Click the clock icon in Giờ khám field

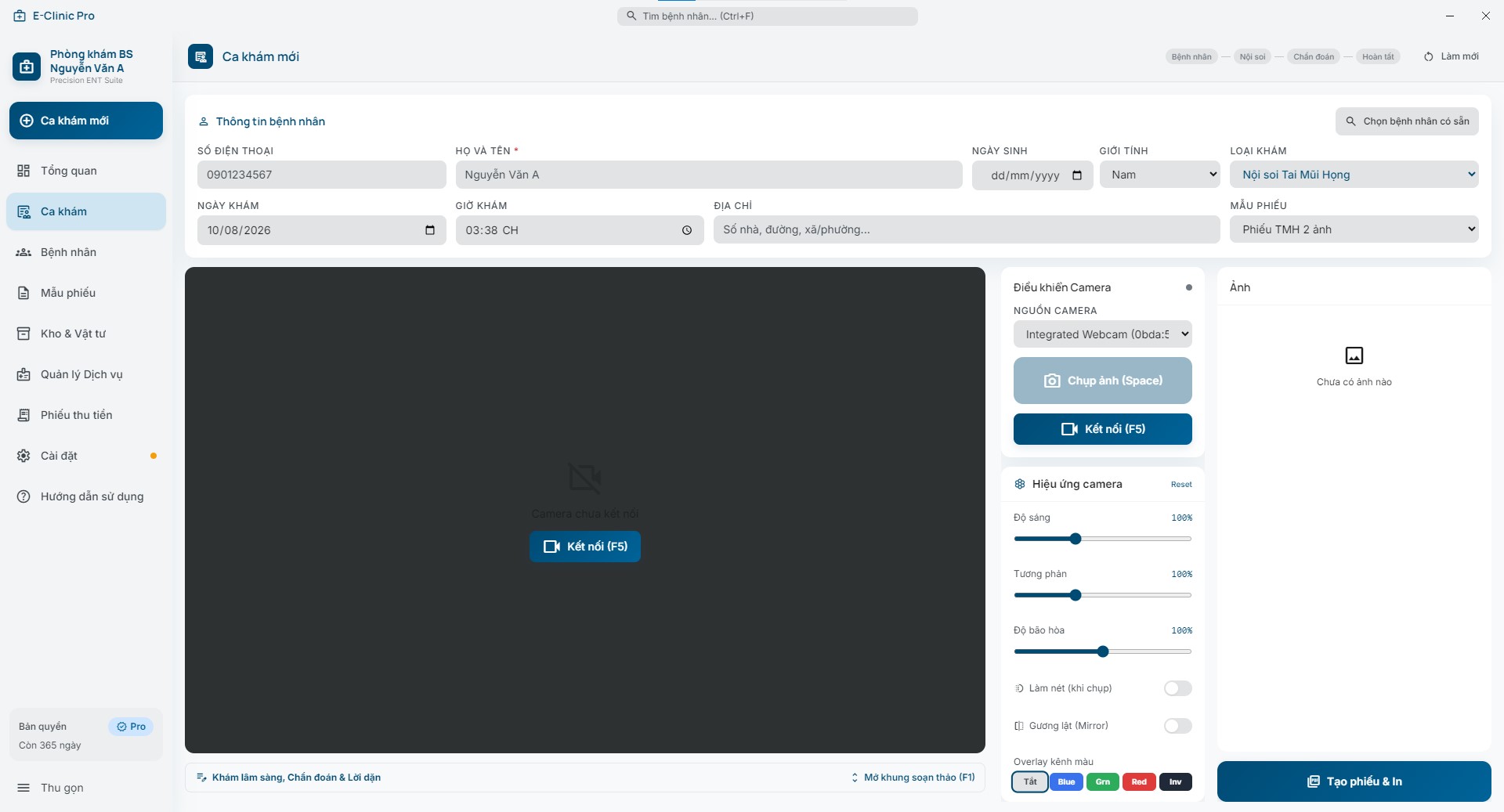687,230
